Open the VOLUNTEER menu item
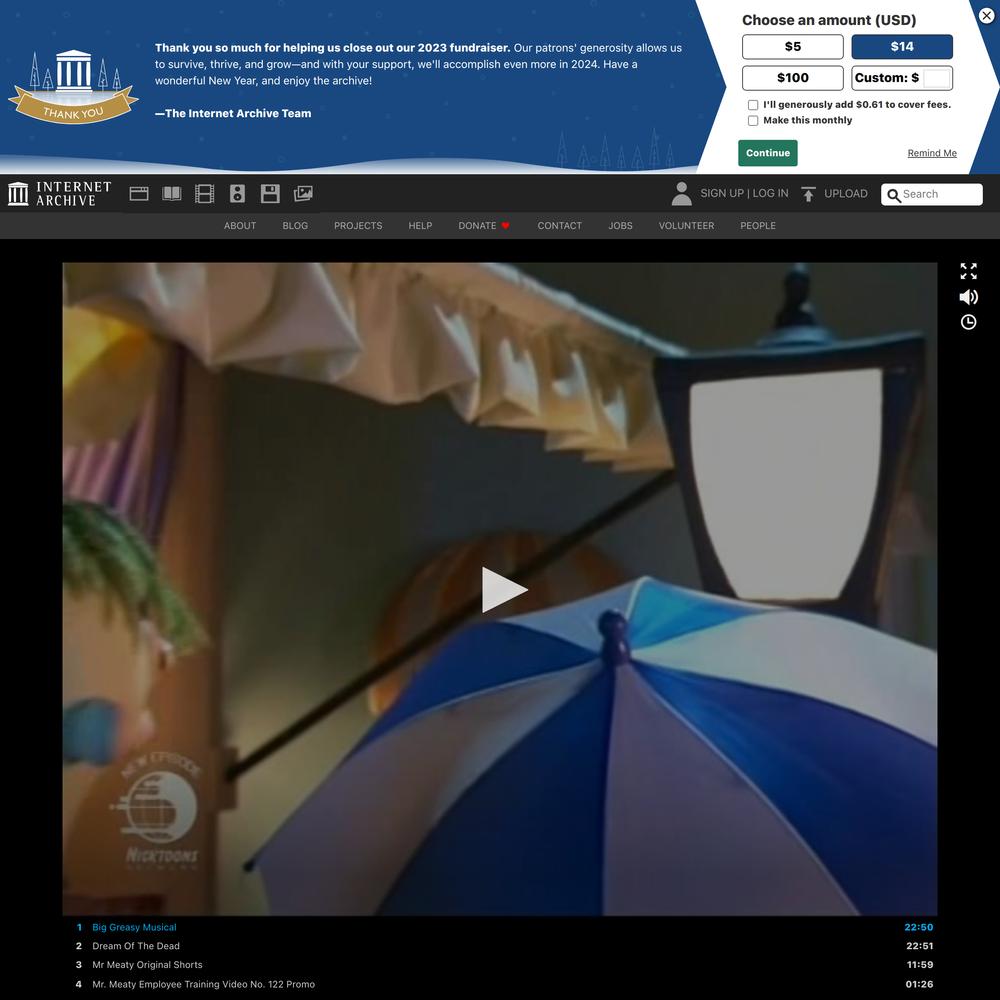Screen dimensions: 1000x1000 (x=686, y=226)
